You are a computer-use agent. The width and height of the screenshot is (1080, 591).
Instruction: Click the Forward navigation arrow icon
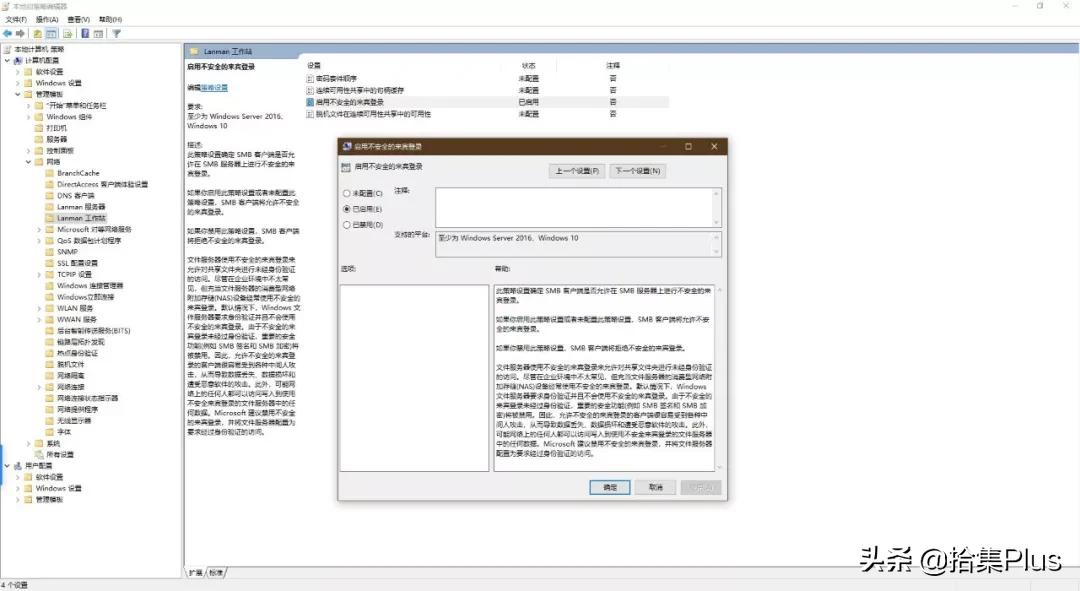pyautogui.click(x=20, y=33)
